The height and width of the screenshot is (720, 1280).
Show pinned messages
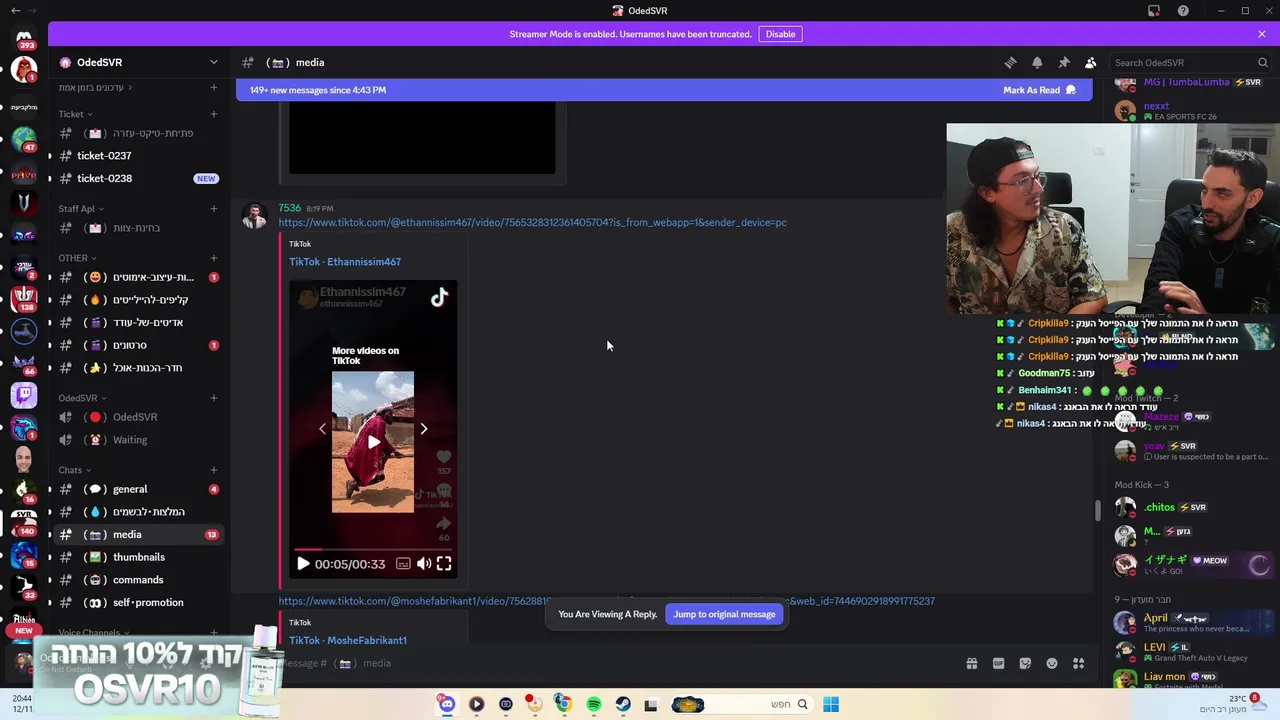click(x=1064, y=62)
